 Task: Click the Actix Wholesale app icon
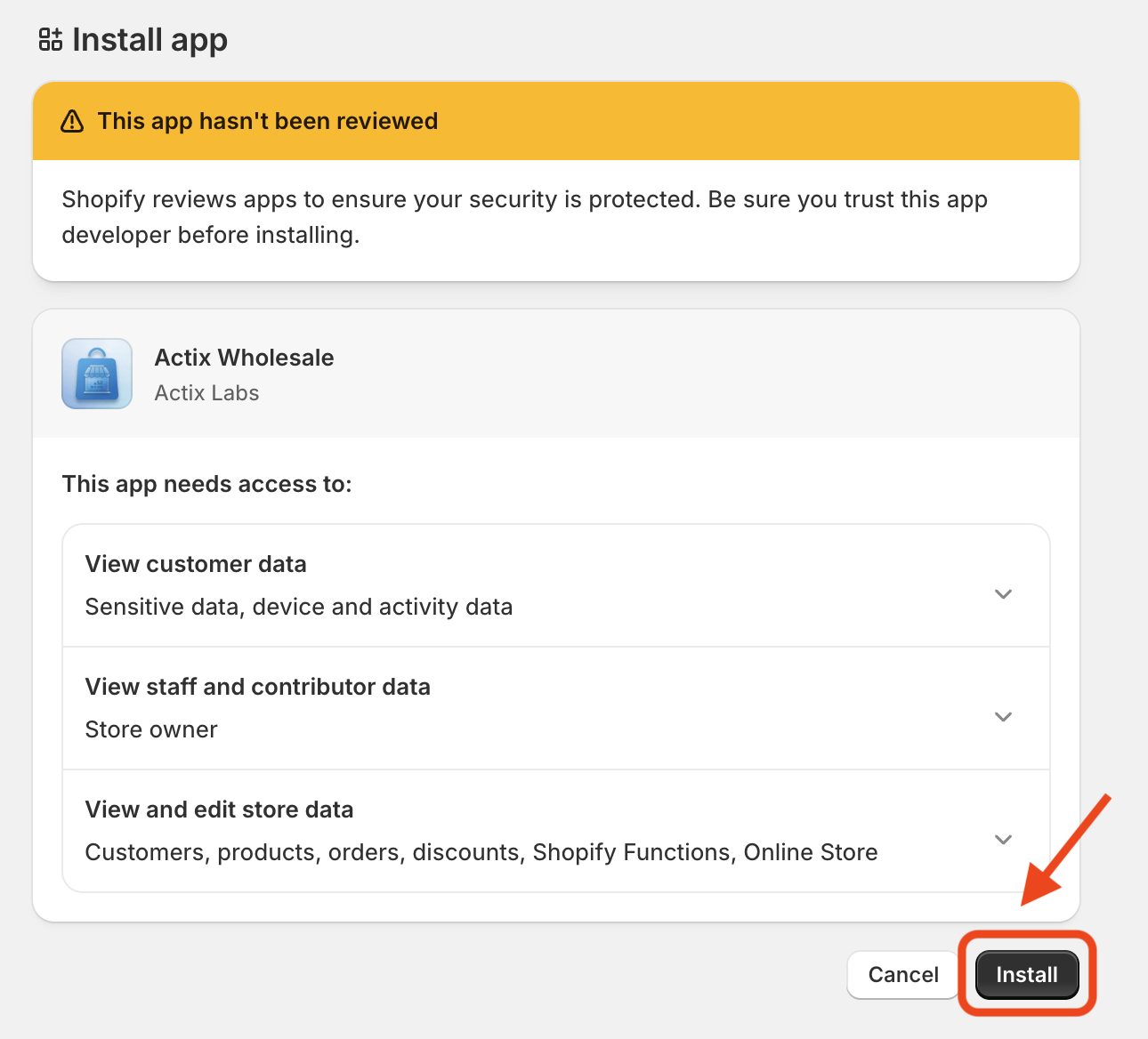pyautogui.click(x=97, y=374)
